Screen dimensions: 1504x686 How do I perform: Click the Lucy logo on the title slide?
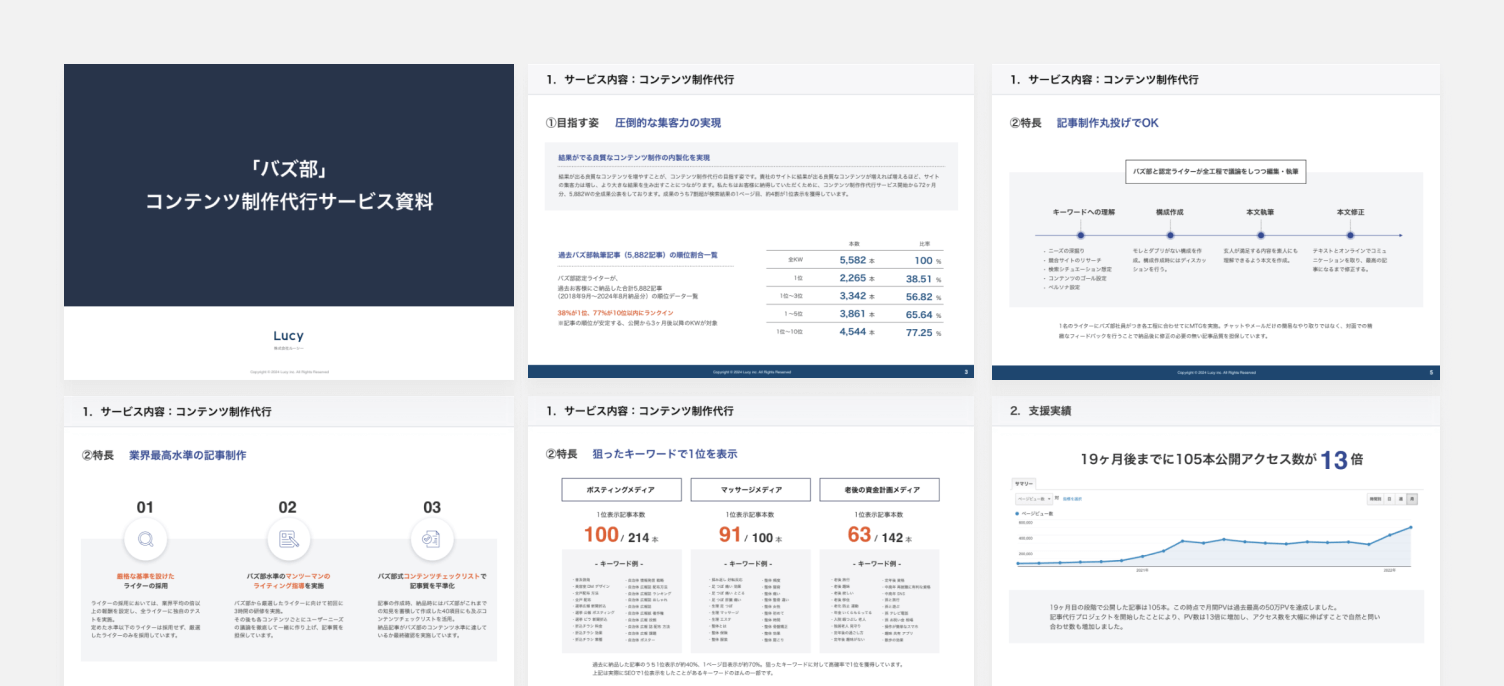pos(287,335)
